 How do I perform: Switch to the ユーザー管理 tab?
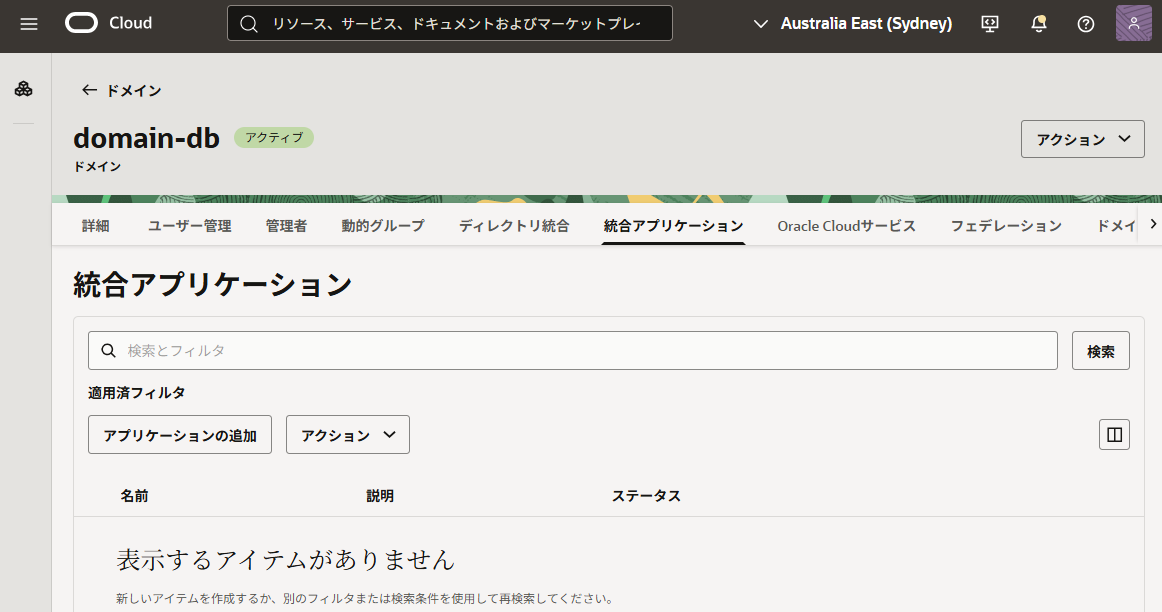tap(188, 225)
